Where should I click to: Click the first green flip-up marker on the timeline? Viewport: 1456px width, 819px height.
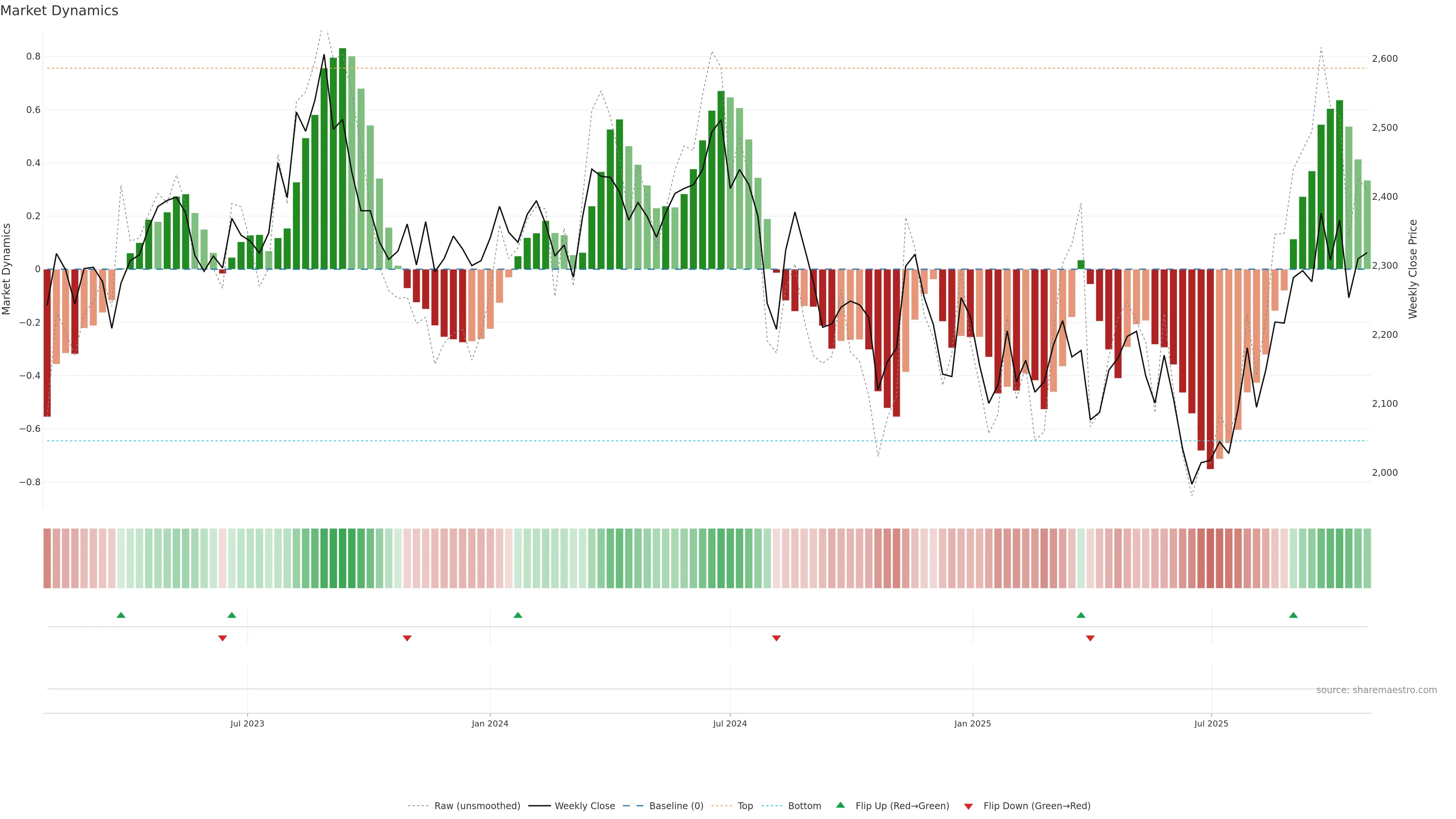(x=121, y=615)
